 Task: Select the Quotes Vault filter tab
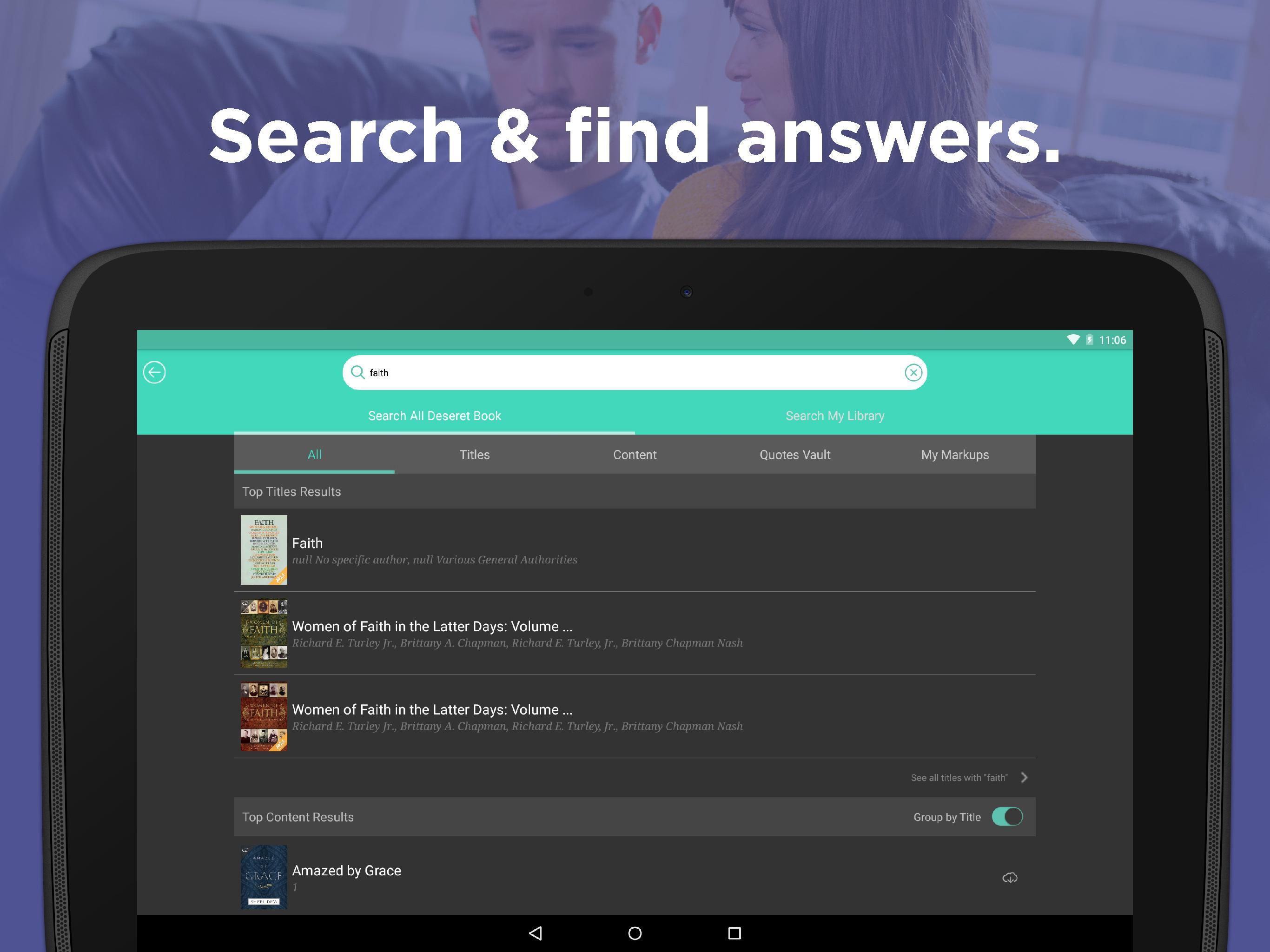coord(794,454)
